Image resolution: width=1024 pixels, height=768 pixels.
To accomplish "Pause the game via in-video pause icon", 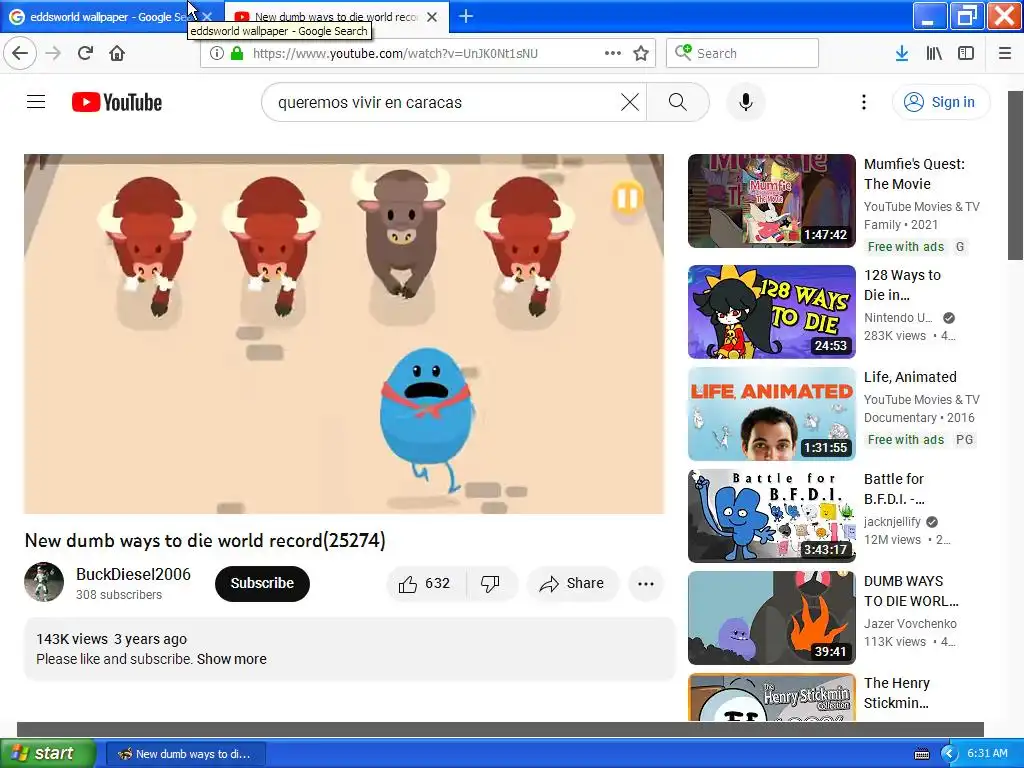I will click(x=628, y=198).
